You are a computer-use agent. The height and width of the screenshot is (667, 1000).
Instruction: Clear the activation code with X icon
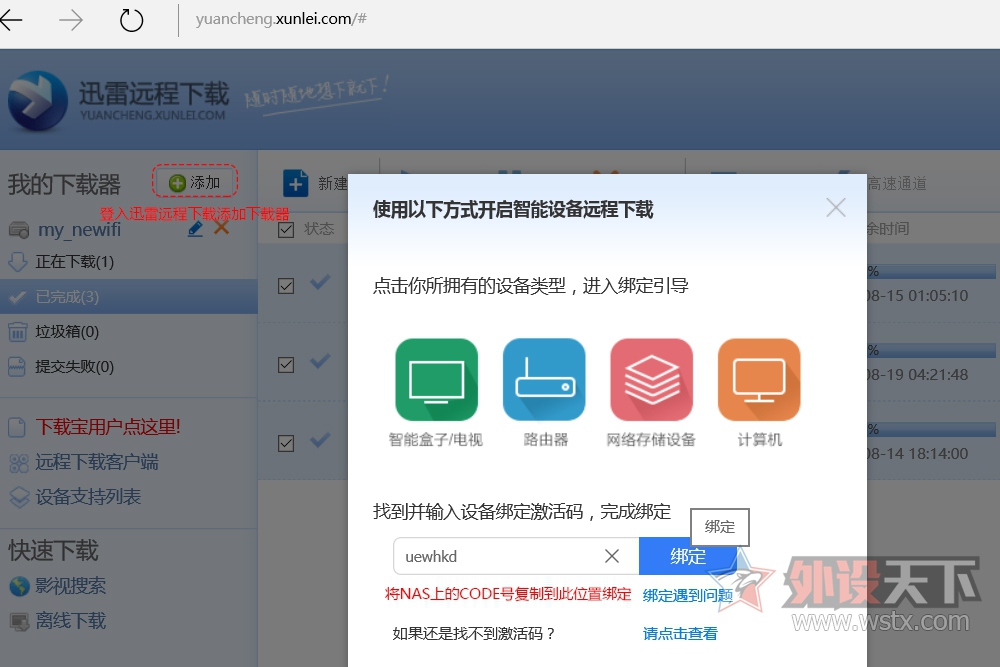tap(612, 557)
